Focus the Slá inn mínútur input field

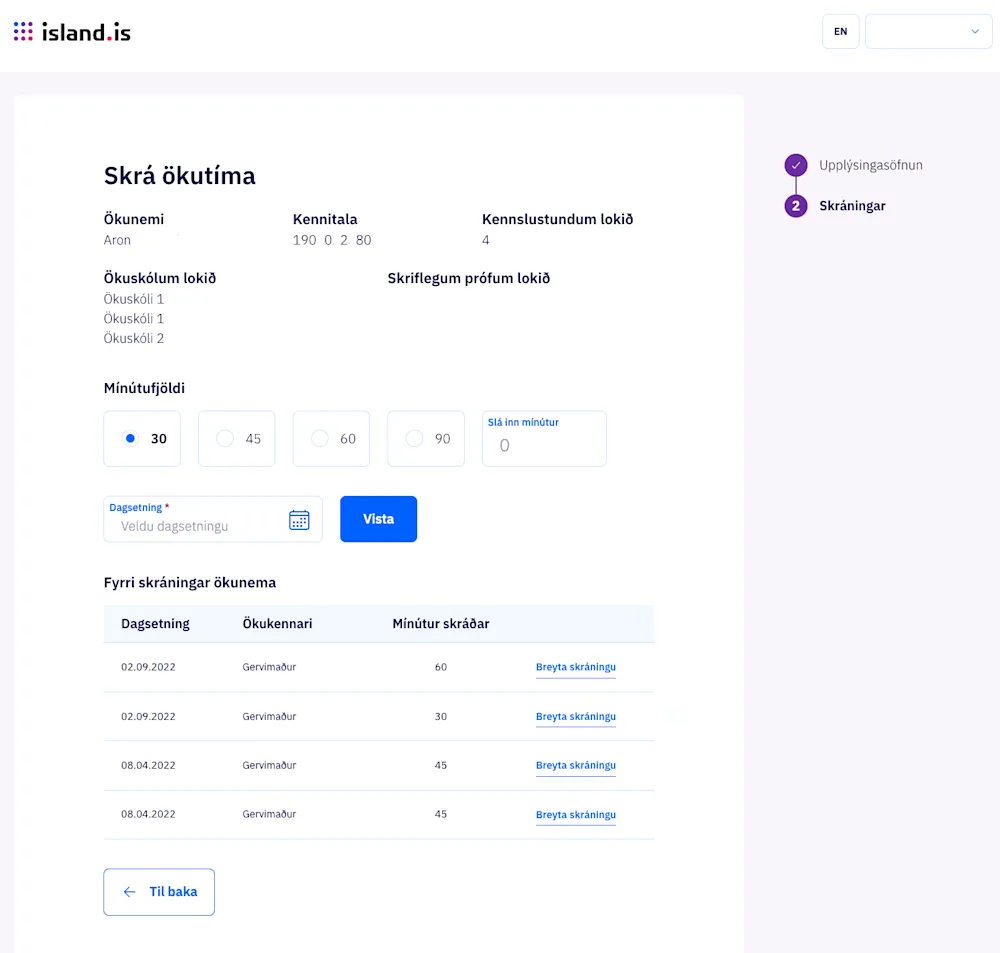pyautogui.click(x=545, y=439)
